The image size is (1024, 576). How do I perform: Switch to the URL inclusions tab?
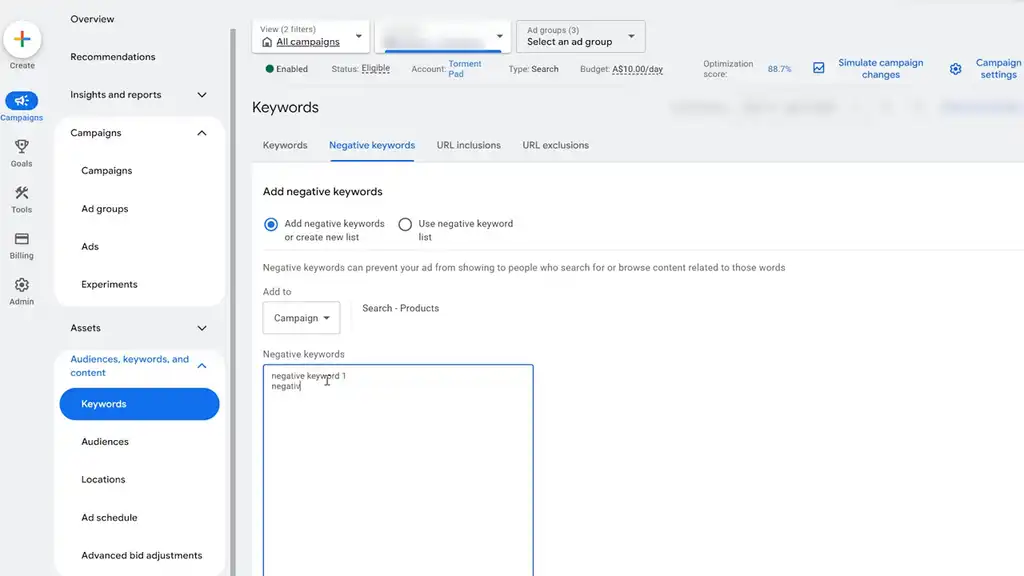tap(468, 145)
